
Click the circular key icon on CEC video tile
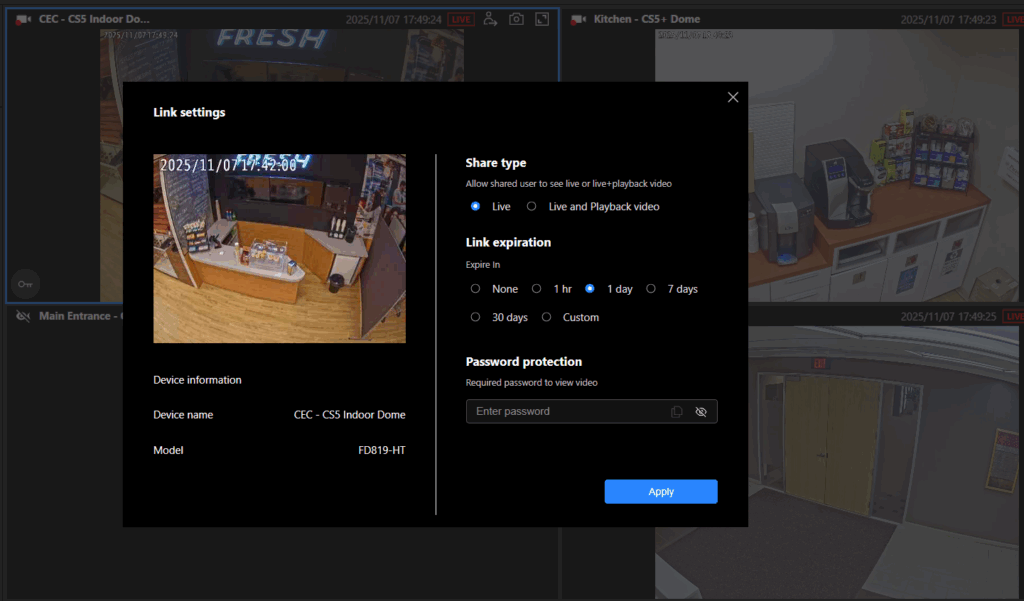pos(25,284)
